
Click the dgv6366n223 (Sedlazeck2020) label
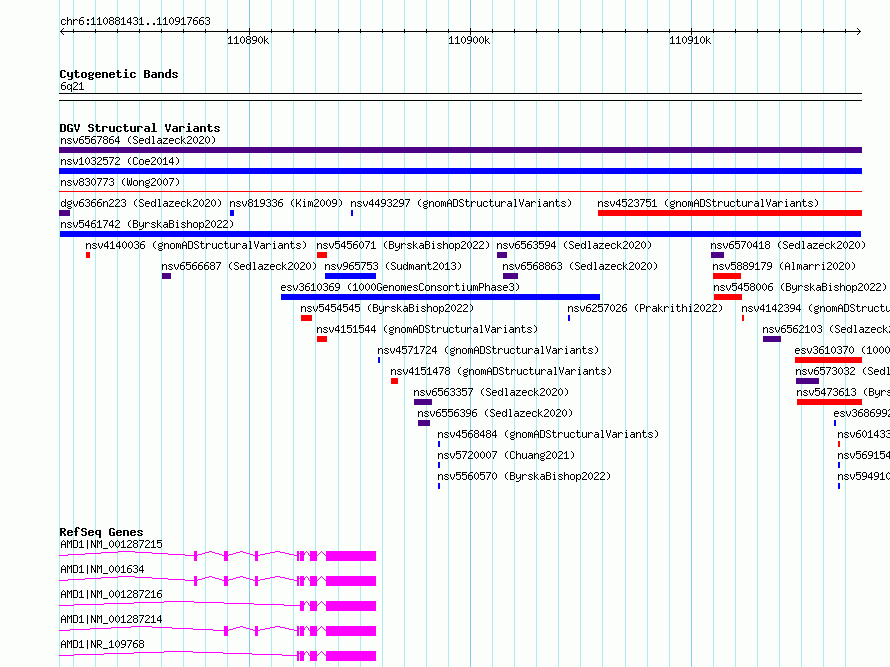[x=141, y=203]
